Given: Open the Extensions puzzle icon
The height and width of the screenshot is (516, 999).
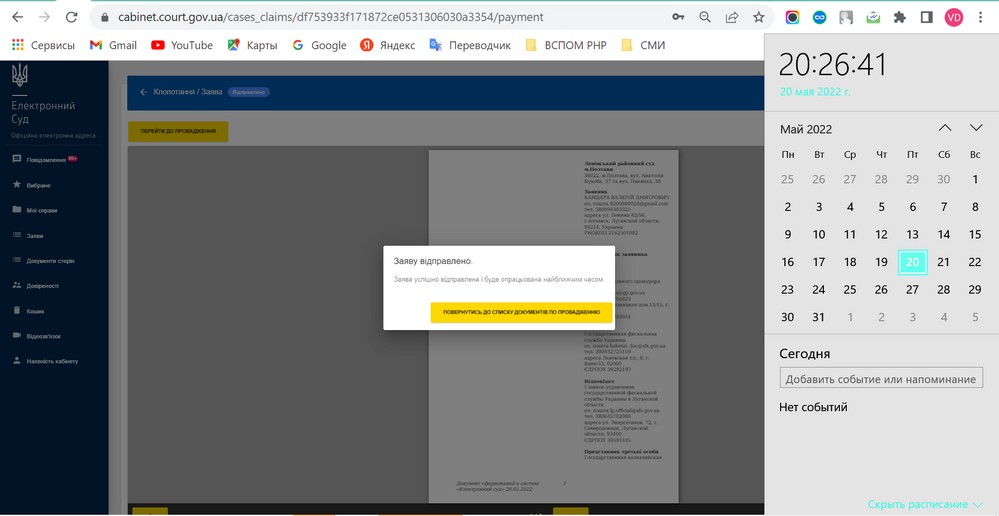Looking at the screenshot, I should tap(900, 17).
